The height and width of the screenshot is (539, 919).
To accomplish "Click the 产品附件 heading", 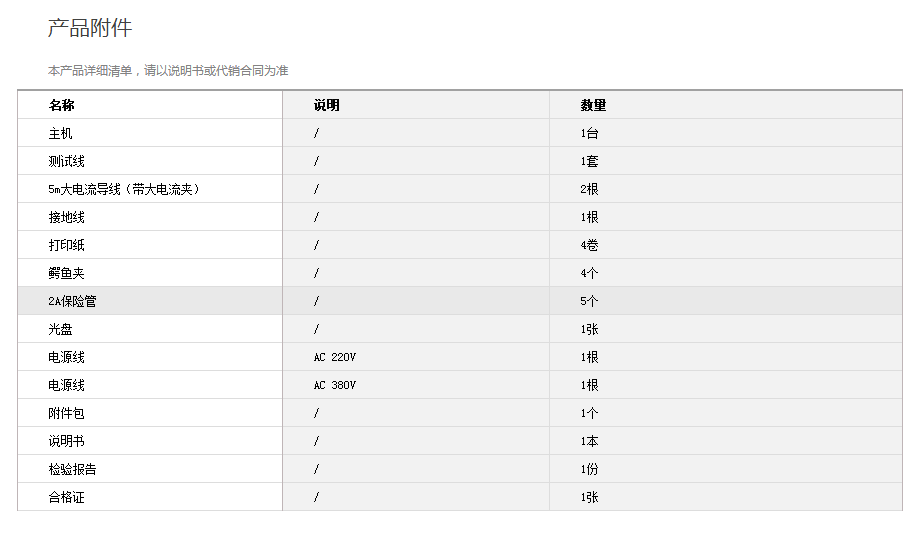I will [90, 28].
